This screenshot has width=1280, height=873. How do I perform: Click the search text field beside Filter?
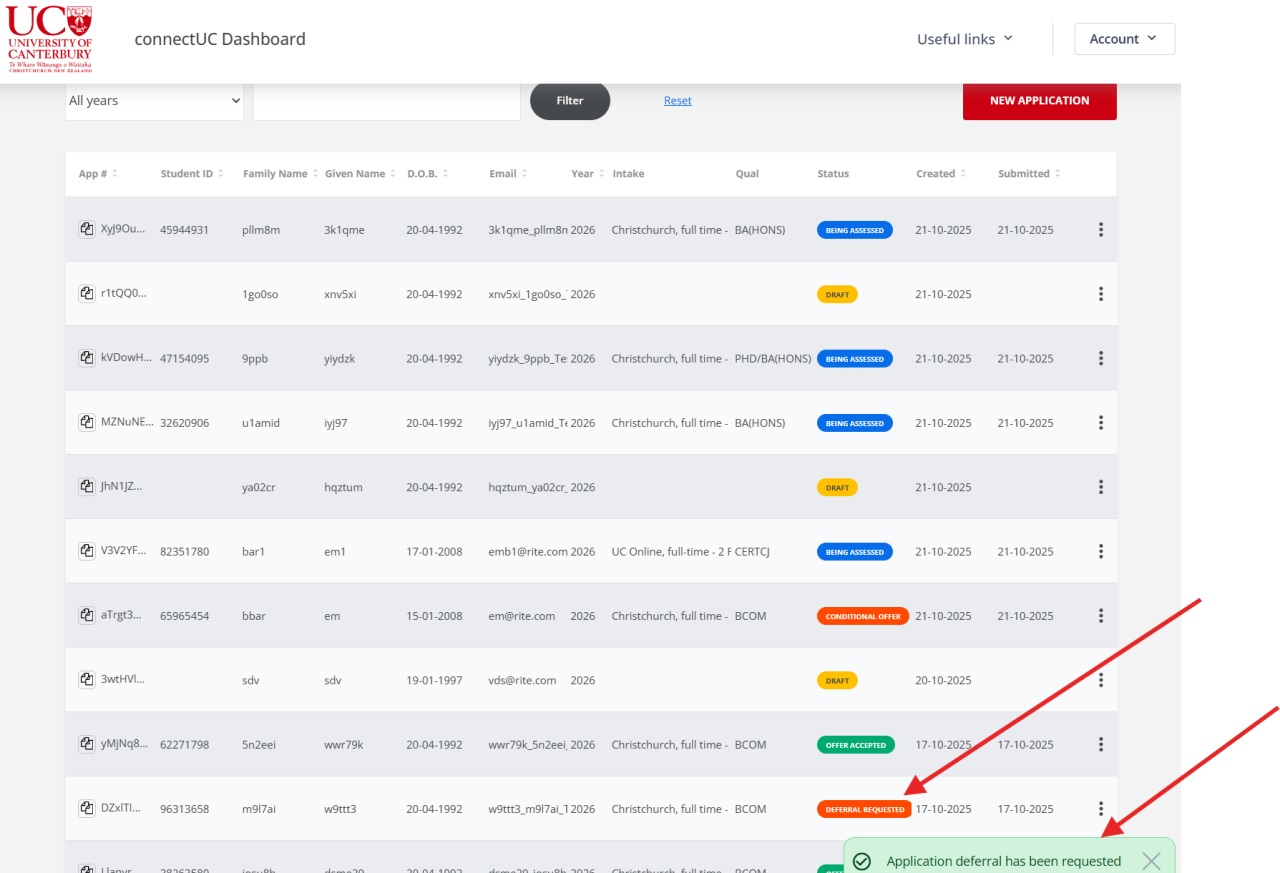pyautogui.click(x=386, y=101)
